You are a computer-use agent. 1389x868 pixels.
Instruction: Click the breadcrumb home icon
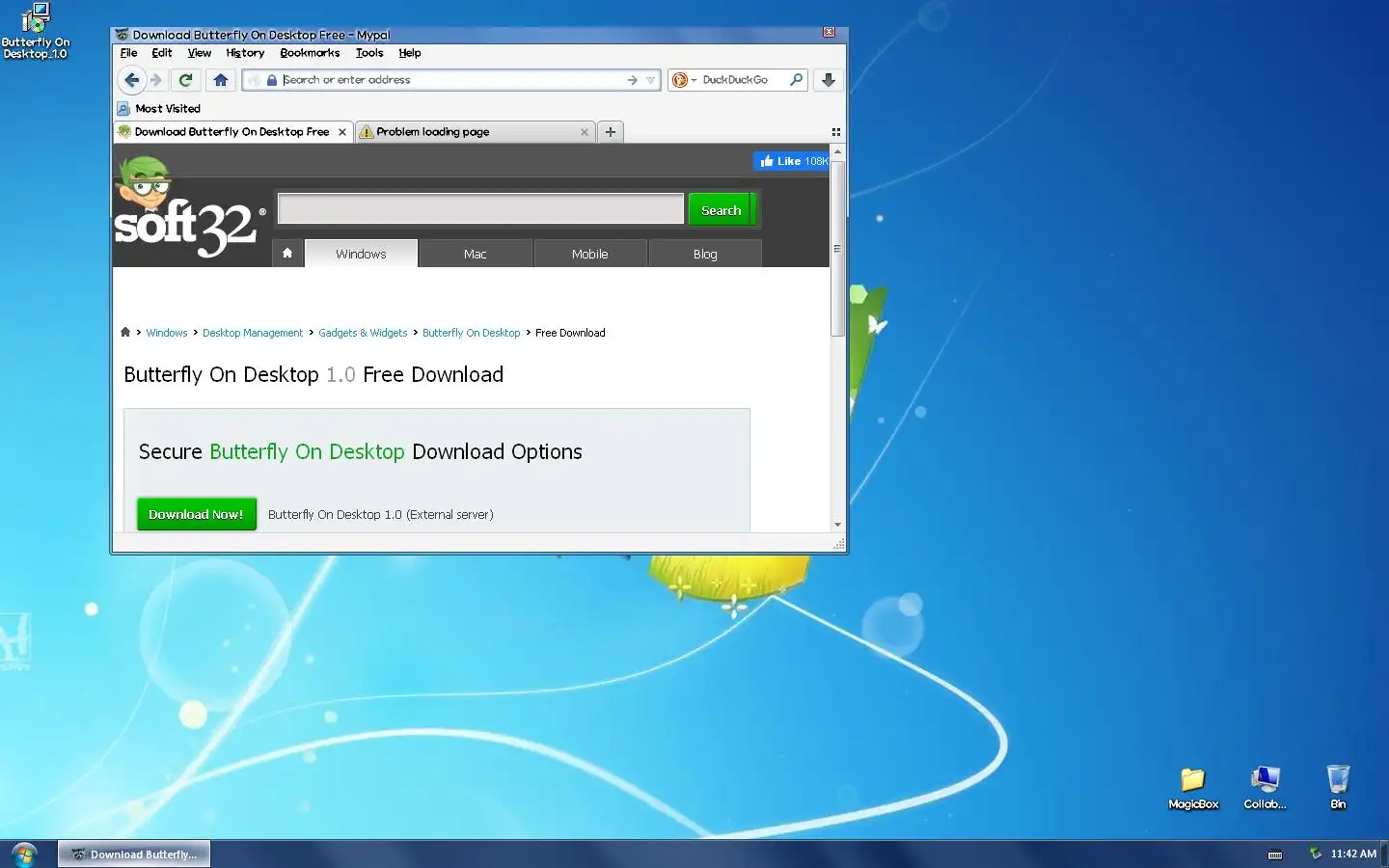pos(125,333)
